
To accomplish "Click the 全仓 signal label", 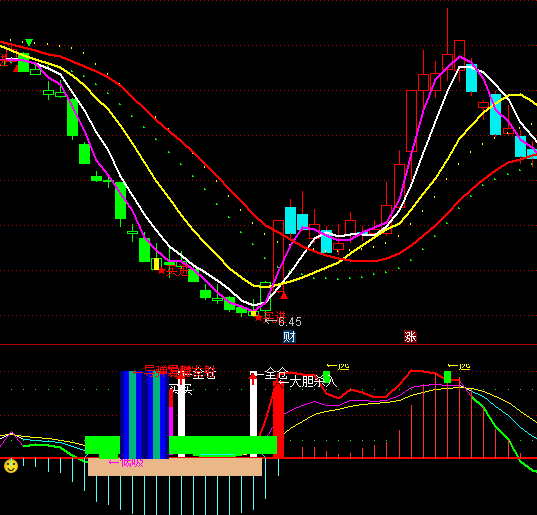I will 276,373.
